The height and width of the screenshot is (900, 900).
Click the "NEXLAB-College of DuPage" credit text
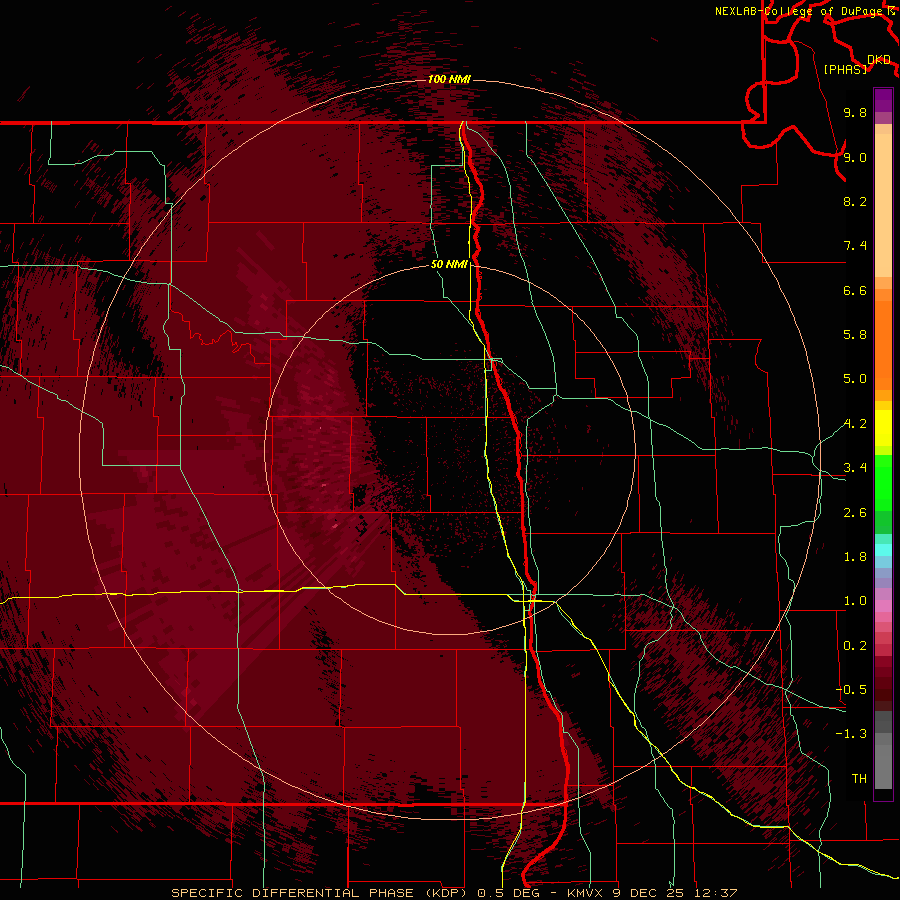coord(799,11)
